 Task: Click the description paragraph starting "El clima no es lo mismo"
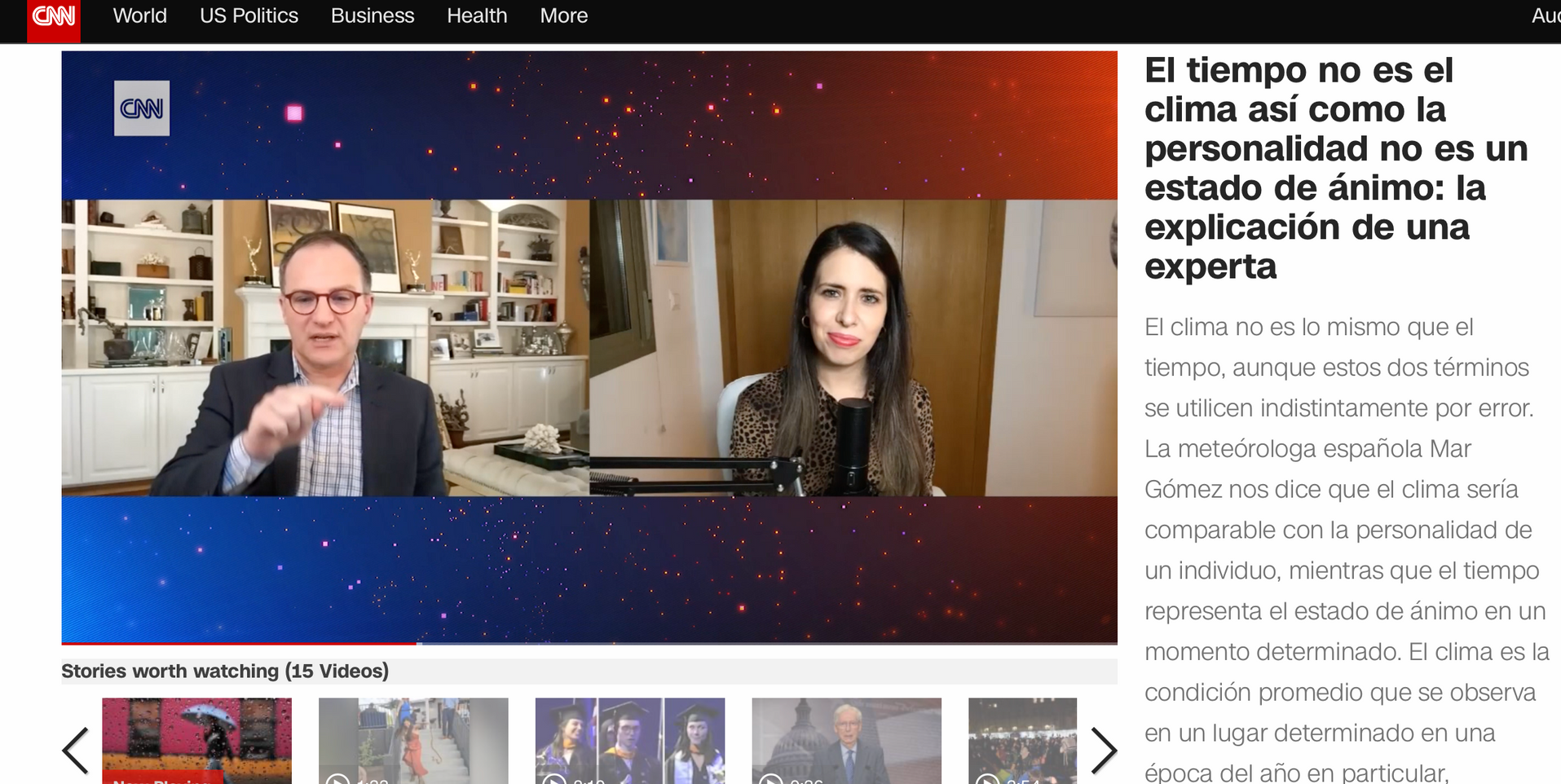1347,549
